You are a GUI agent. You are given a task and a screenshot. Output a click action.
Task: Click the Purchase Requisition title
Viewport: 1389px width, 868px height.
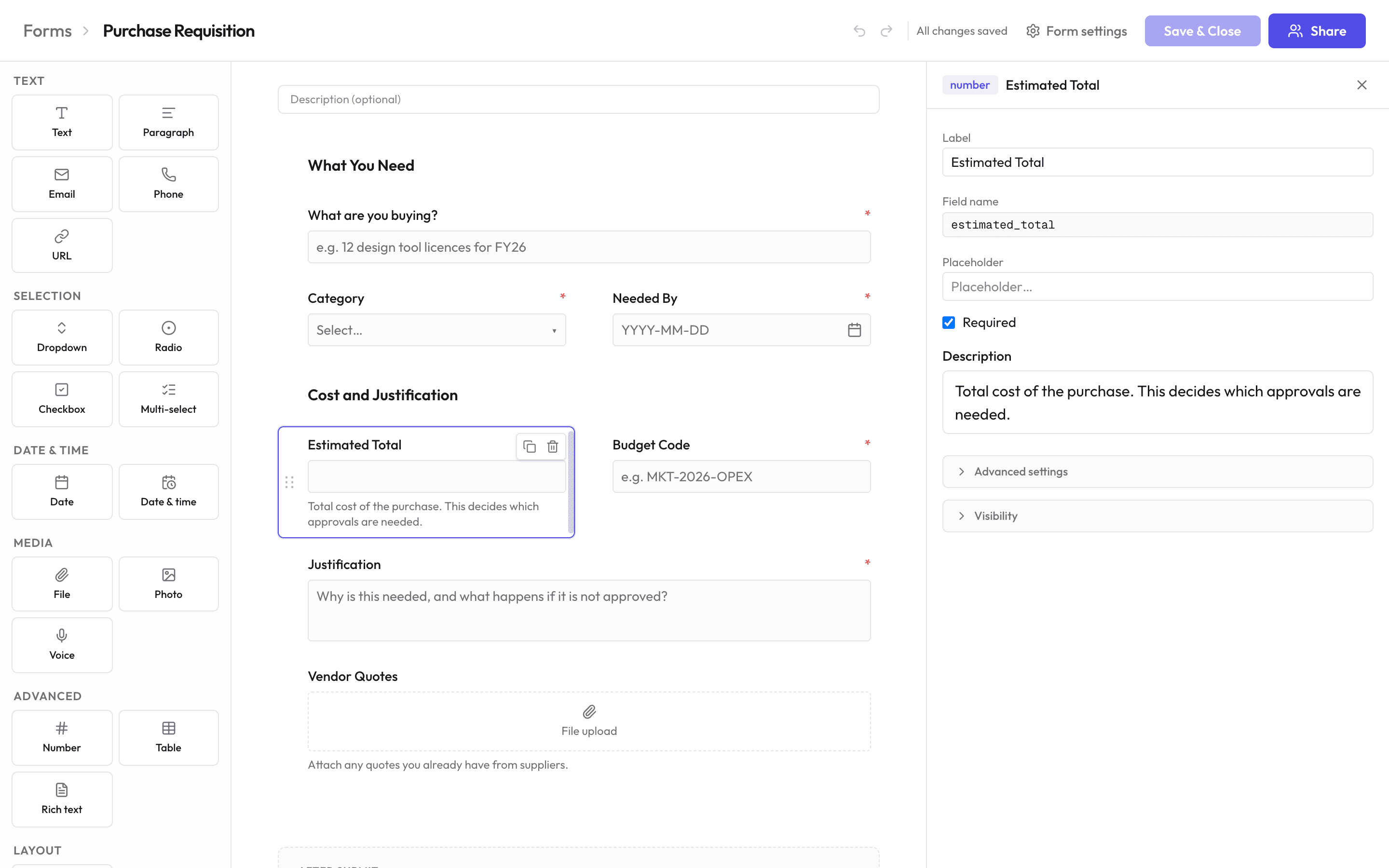(x=178, y=31)
